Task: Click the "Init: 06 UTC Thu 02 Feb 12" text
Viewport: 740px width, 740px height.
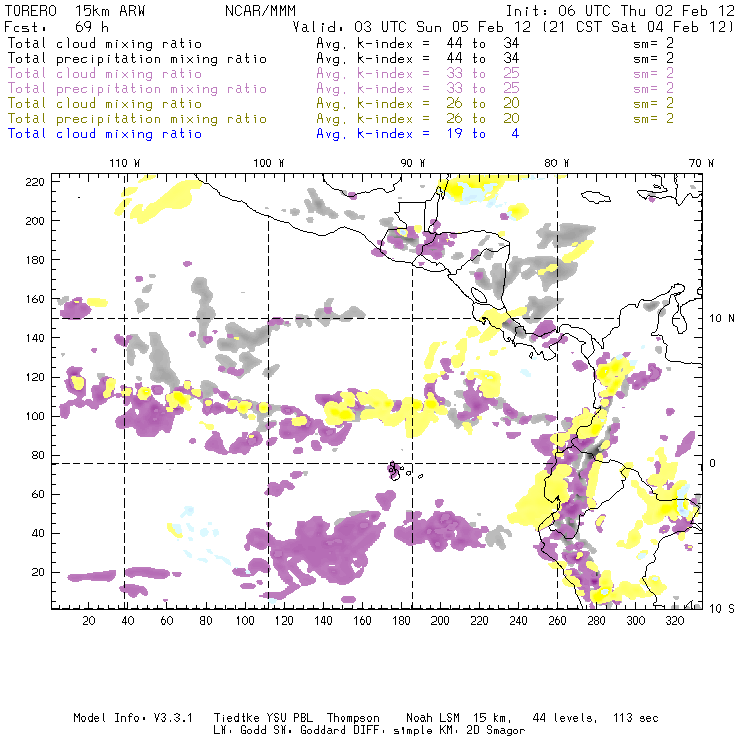Action: click(620, 11)
